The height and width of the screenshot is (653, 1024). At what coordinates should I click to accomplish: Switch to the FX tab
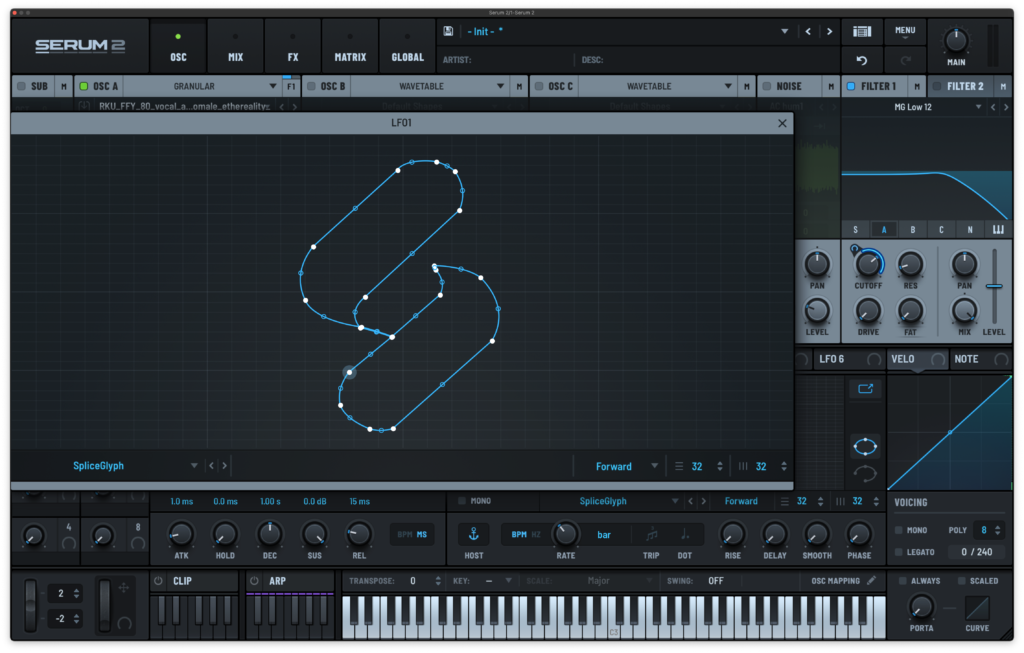[293, 46]
